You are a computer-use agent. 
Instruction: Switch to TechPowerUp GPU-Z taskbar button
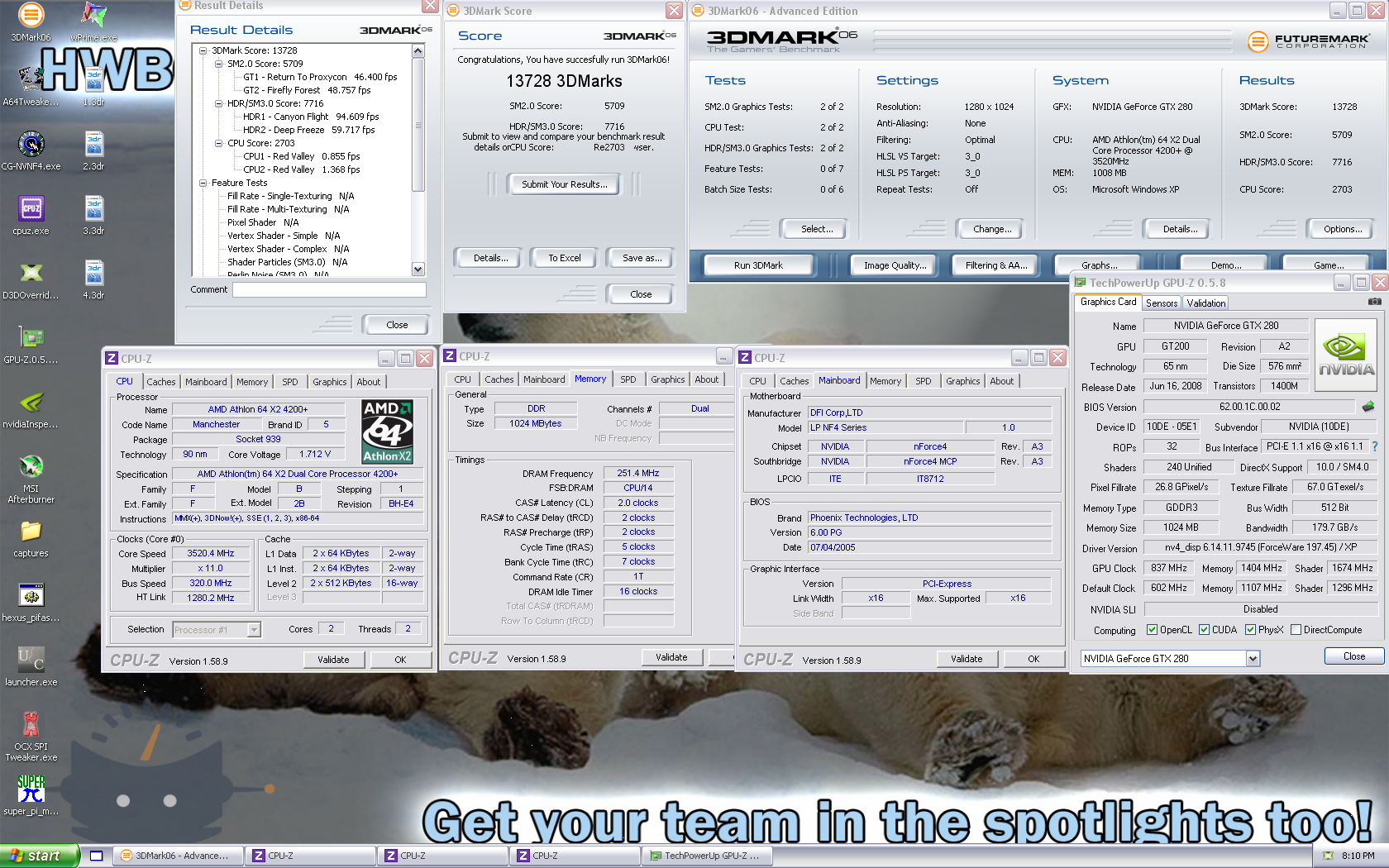[709, 856]
